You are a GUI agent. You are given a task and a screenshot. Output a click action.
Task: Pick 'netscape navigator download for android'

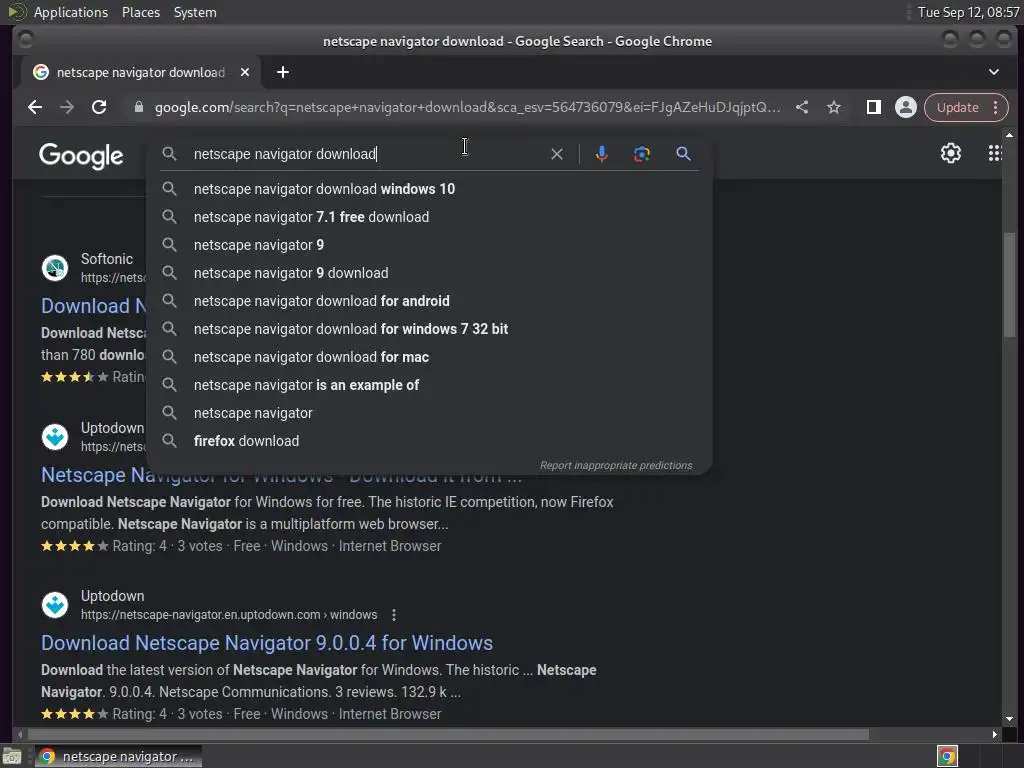pyautogui.click(x=430, y=301)
